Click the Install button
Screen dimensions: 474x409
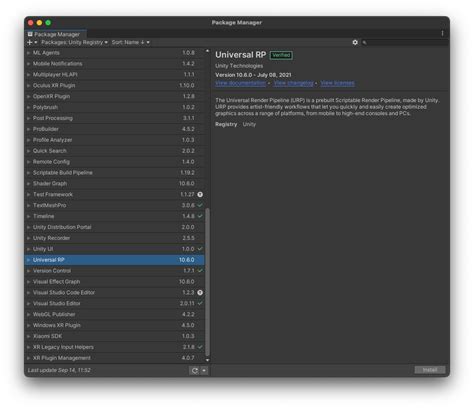tap(430, 370)
